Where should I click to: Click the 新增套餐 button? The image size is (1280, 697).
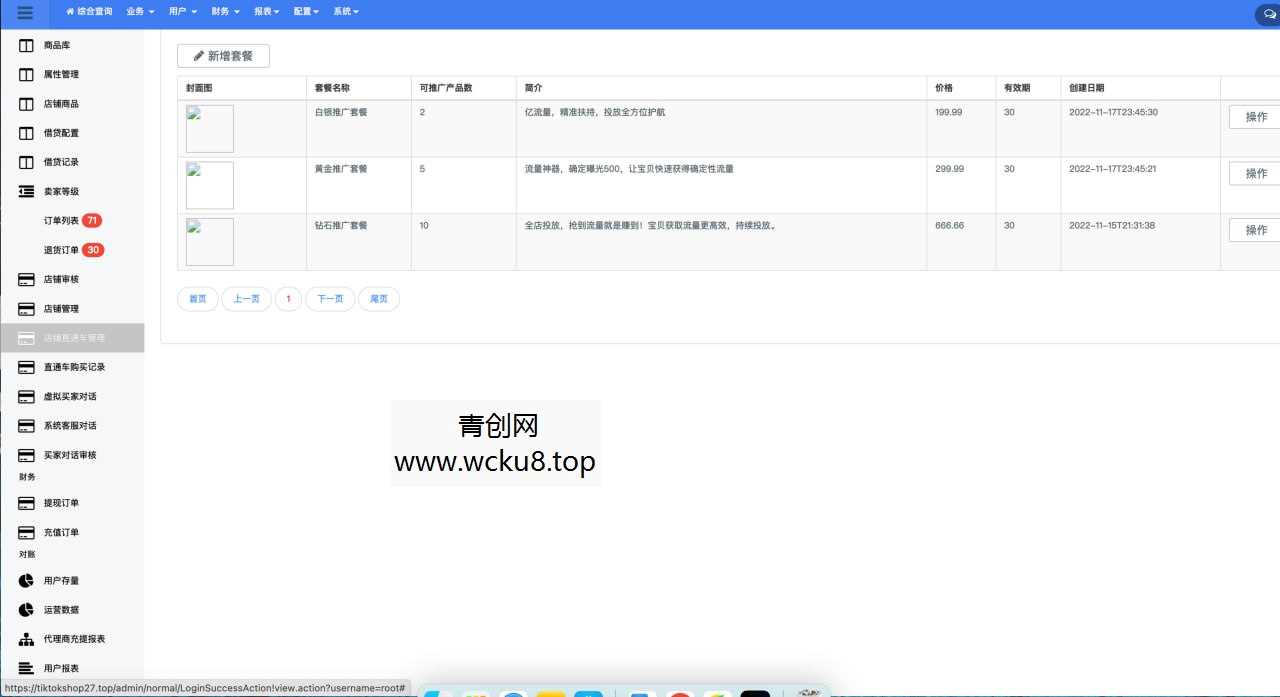click(x=223, y=55)
